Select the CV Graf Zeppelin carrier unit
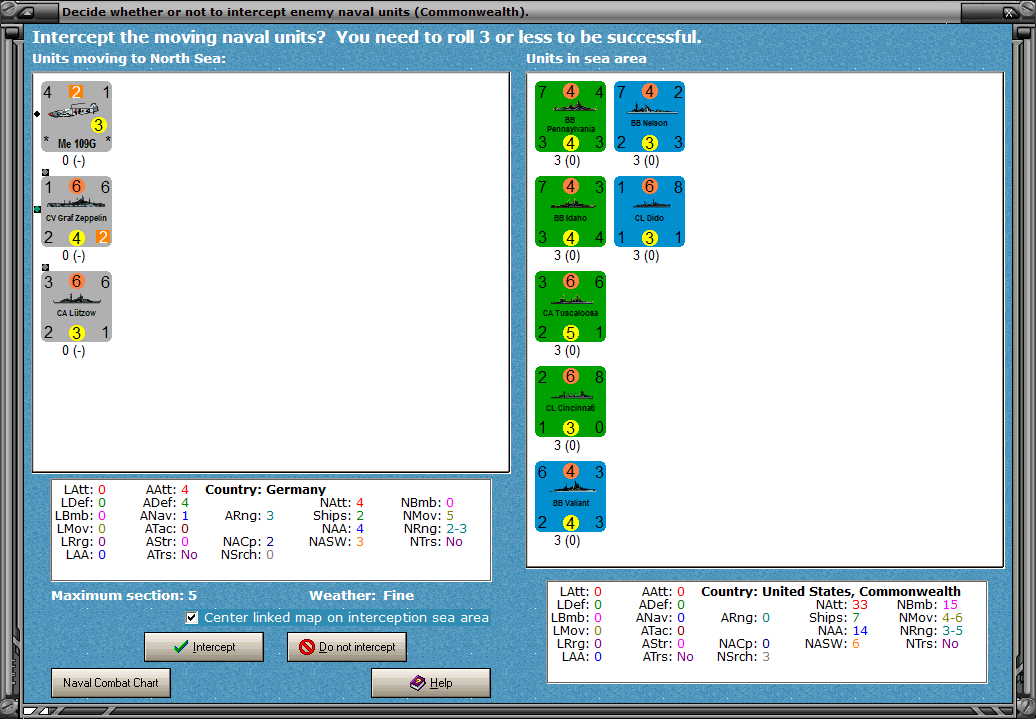Image resolution: width=1036 pixels, height=719 pixels. point(77,212)
